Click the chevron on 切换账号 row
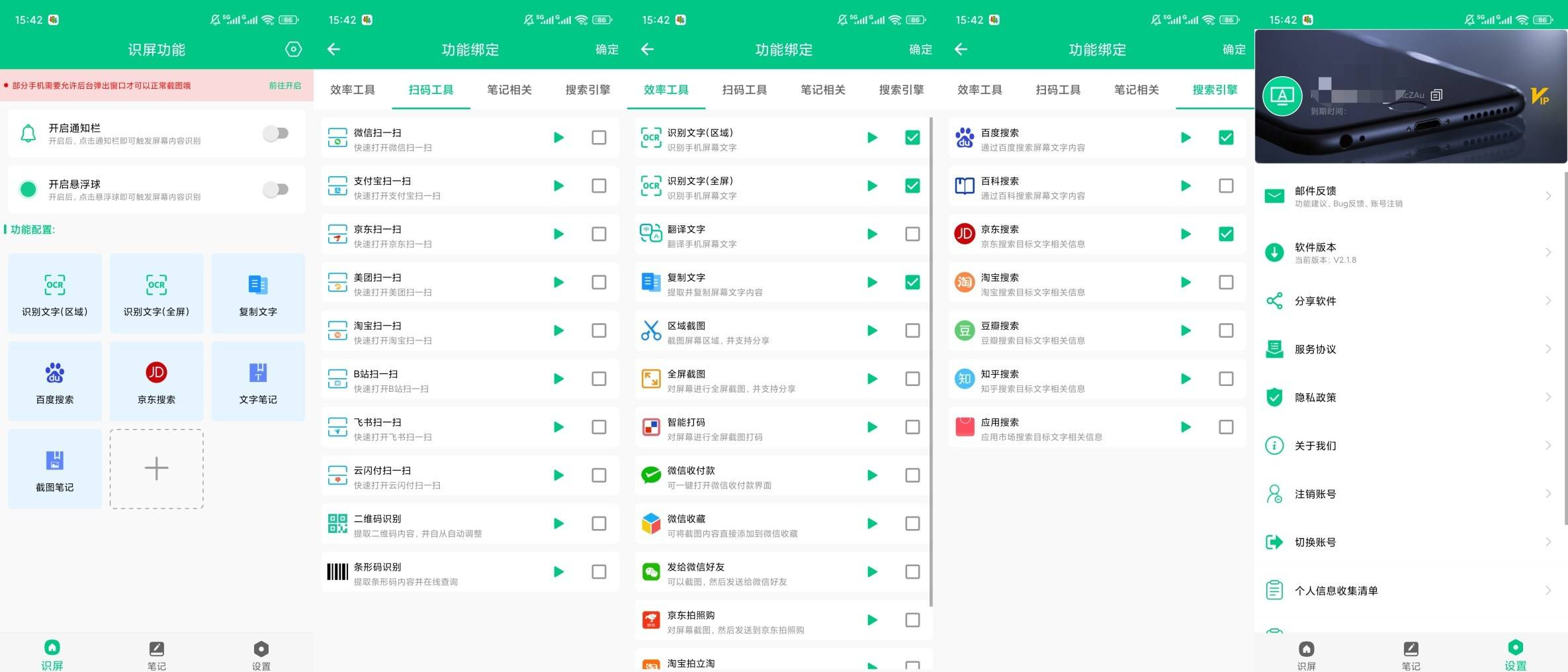Image resolution: width=1568 pixels, height=672 pixels. tap(1548, 542)
